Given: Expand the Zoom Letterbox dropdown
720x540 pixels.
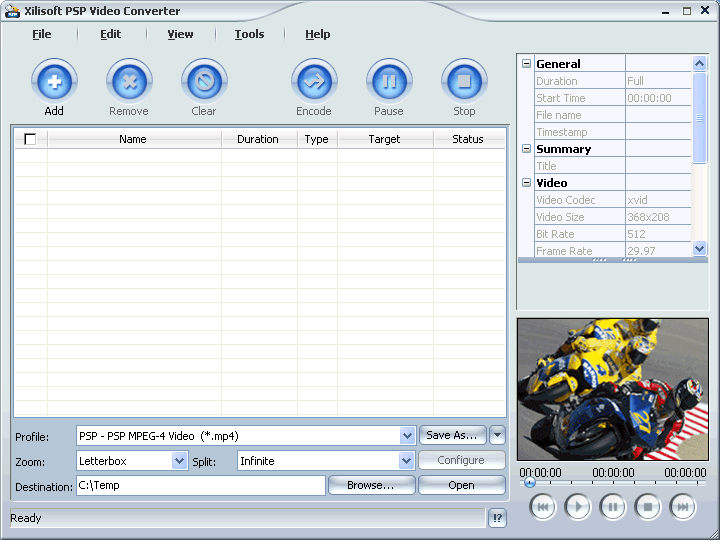Looking at the screenshot, I should [180, 461].
